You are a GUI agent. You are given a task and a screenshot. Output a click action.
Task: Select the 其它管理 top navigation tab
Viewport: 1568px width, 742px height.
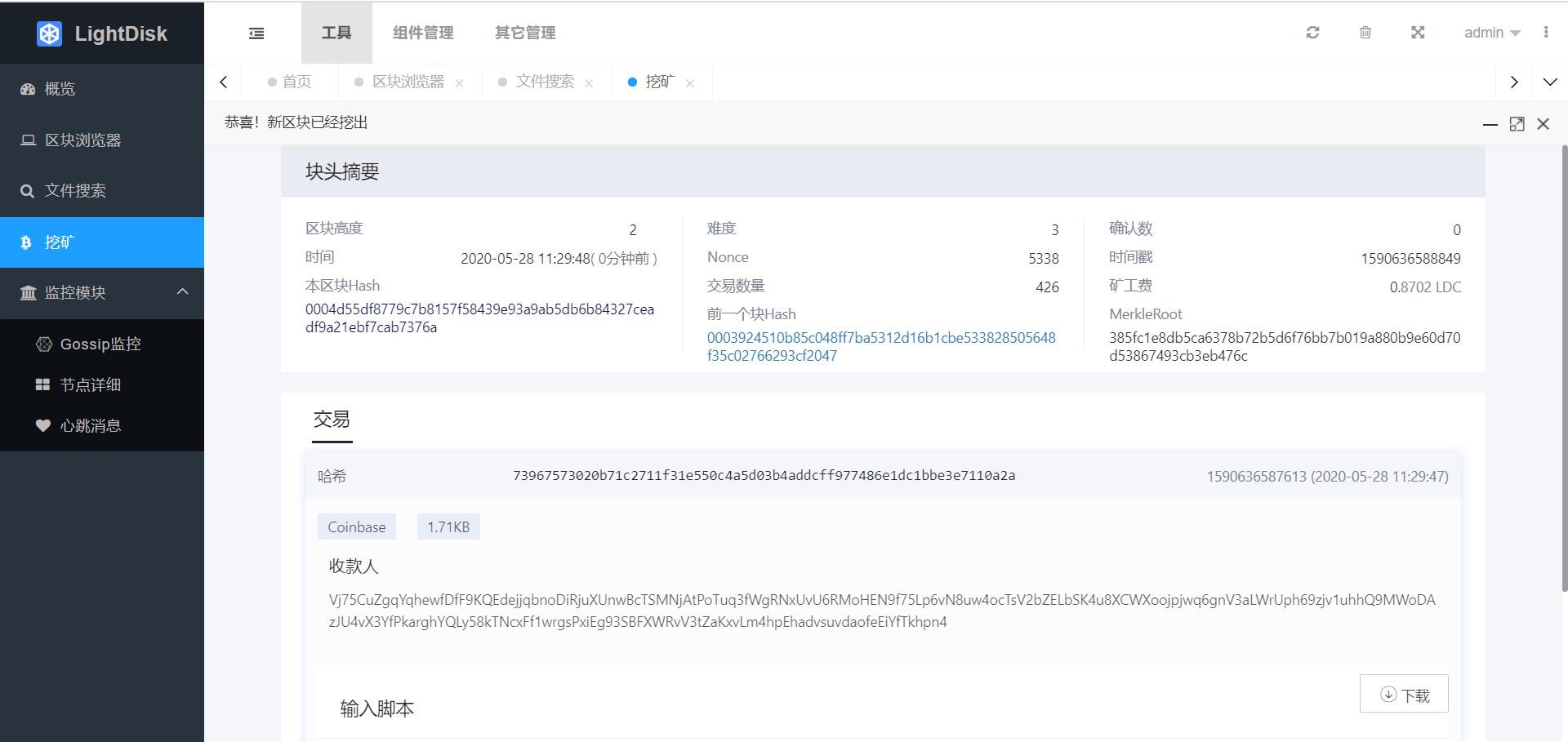[525, 33]
